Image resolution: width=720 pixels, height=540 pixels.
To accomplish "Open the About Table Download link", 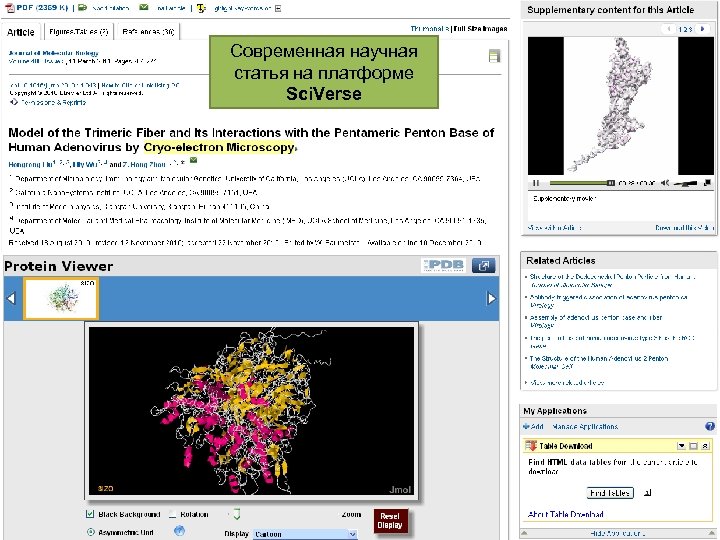I will pos(565,514).
